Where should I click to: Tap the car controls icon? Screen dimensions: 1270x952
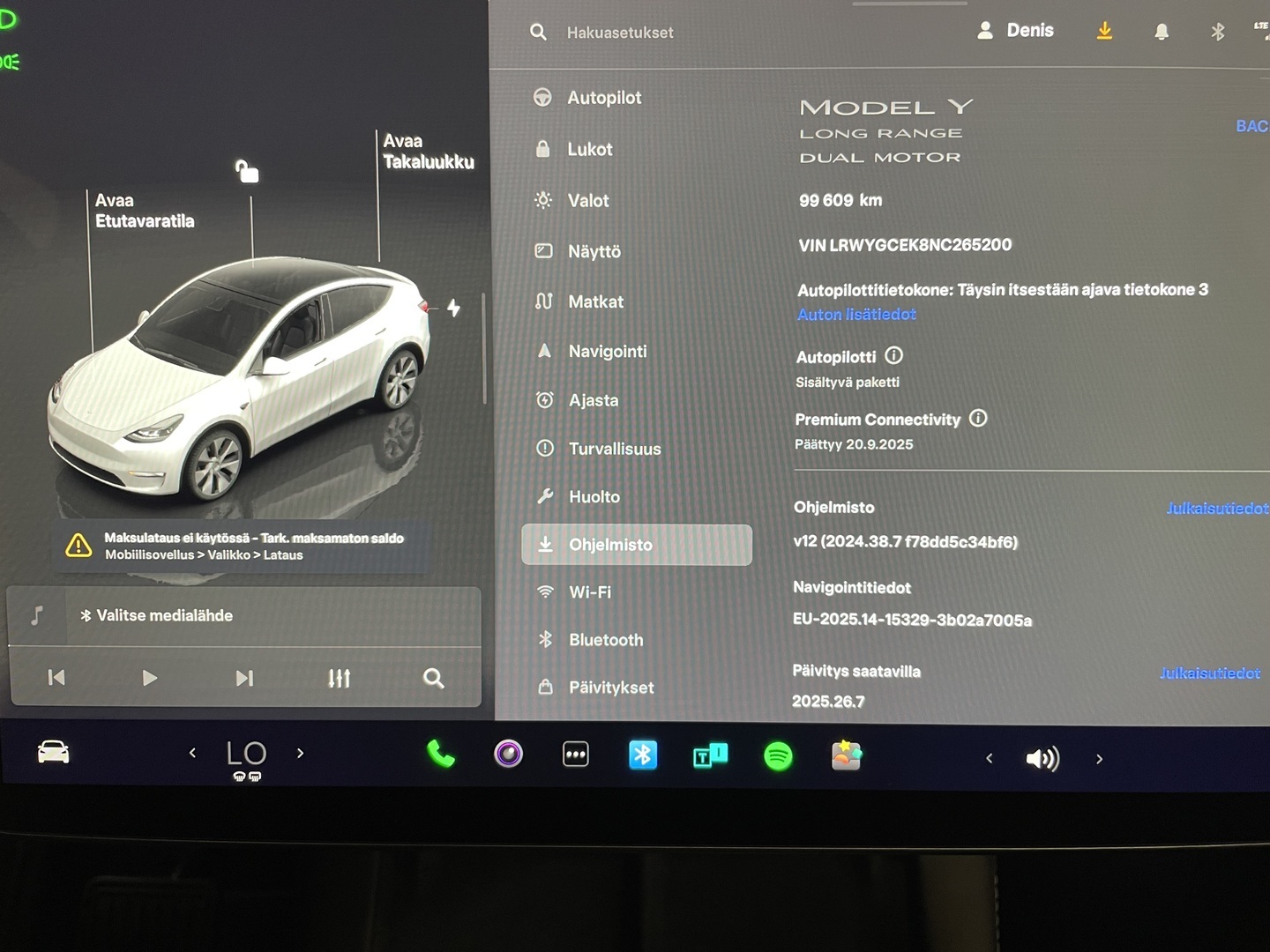[53, 752]
